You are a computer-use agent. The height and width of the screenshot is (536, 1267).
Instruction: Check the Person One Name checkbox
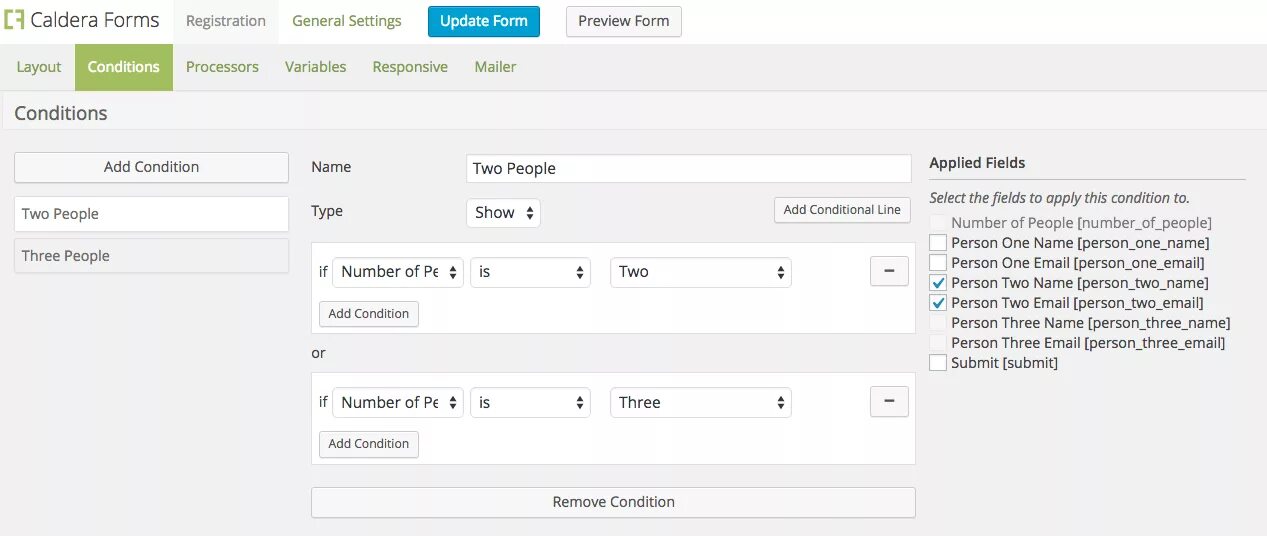coord(938,243)
